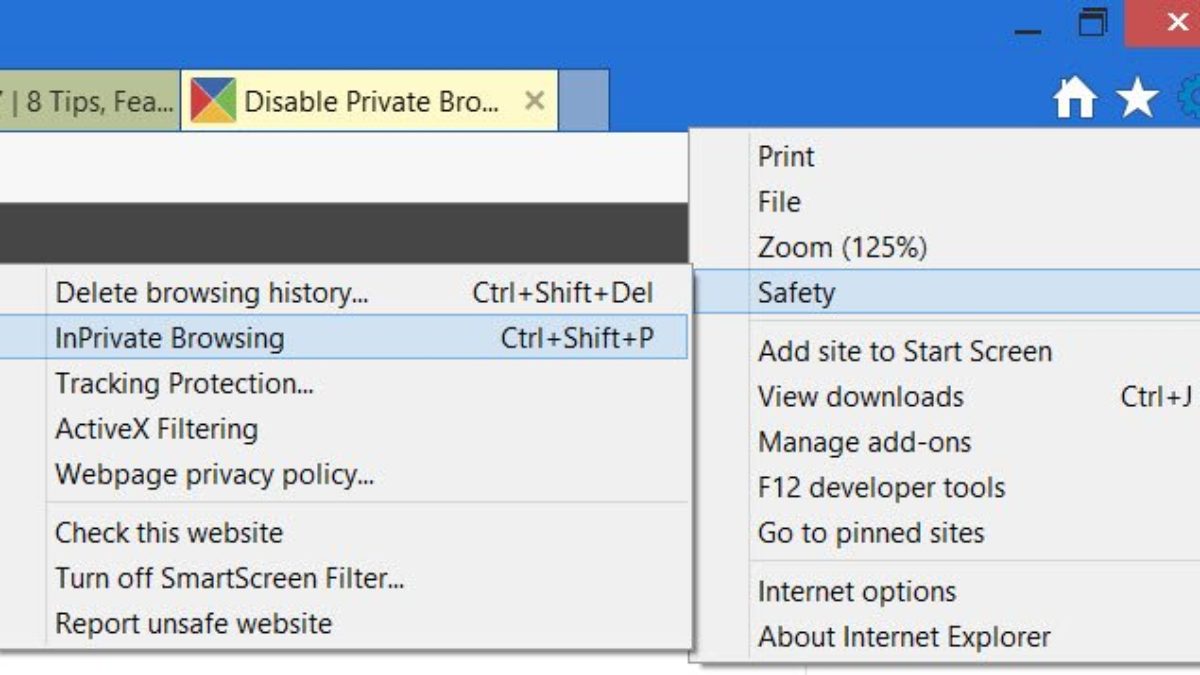Expand the Zoom (125%) submenu
1200x675 pixels.
tap(842, 247)
